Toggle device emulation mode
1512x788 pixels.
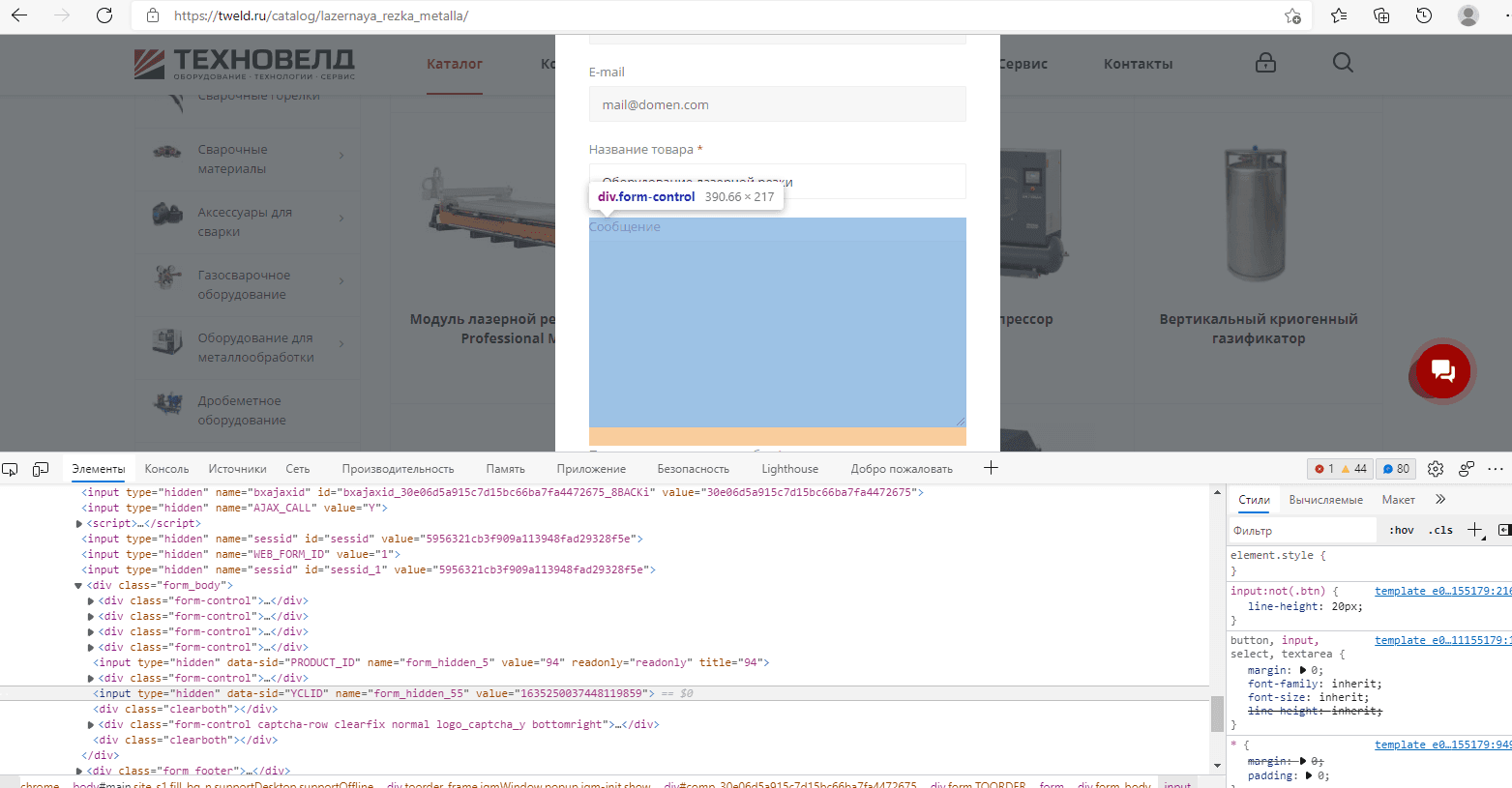pyautogui.click(x=41, y=469)
